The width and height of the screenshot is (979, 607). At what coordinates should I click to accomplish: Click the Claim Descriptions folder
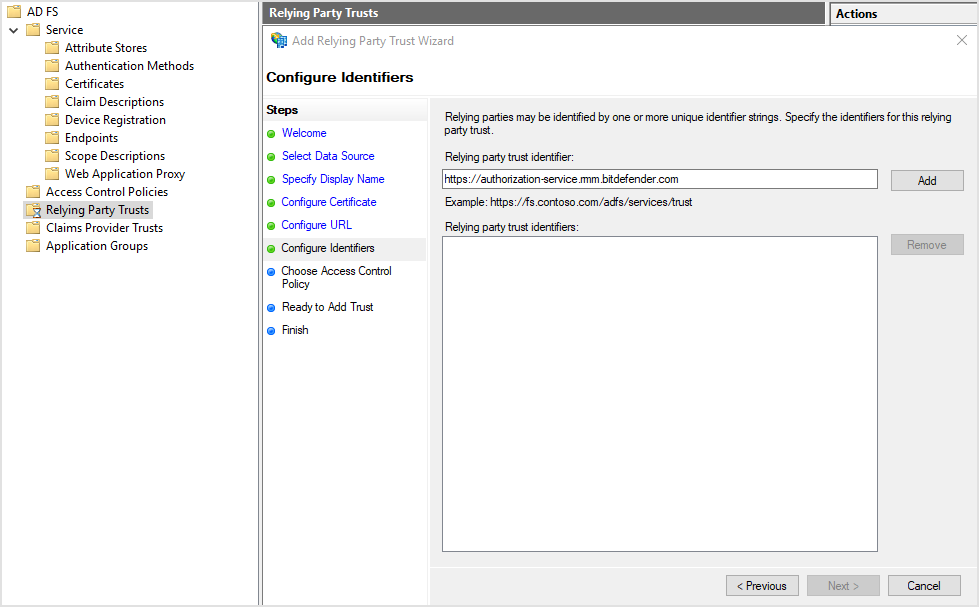coord(112,101)
